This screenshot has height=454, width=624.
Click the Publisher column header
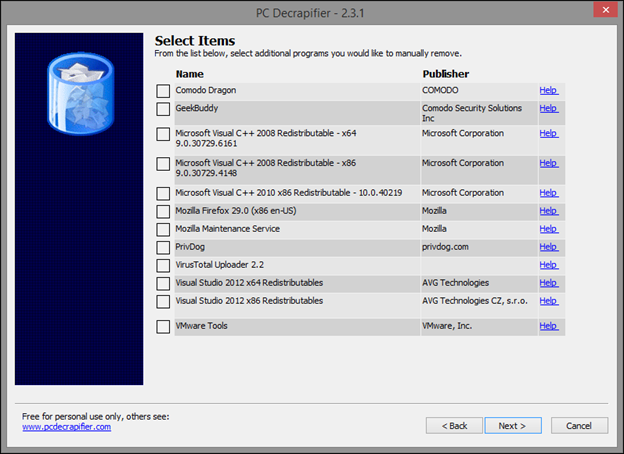tap(446, 74)
